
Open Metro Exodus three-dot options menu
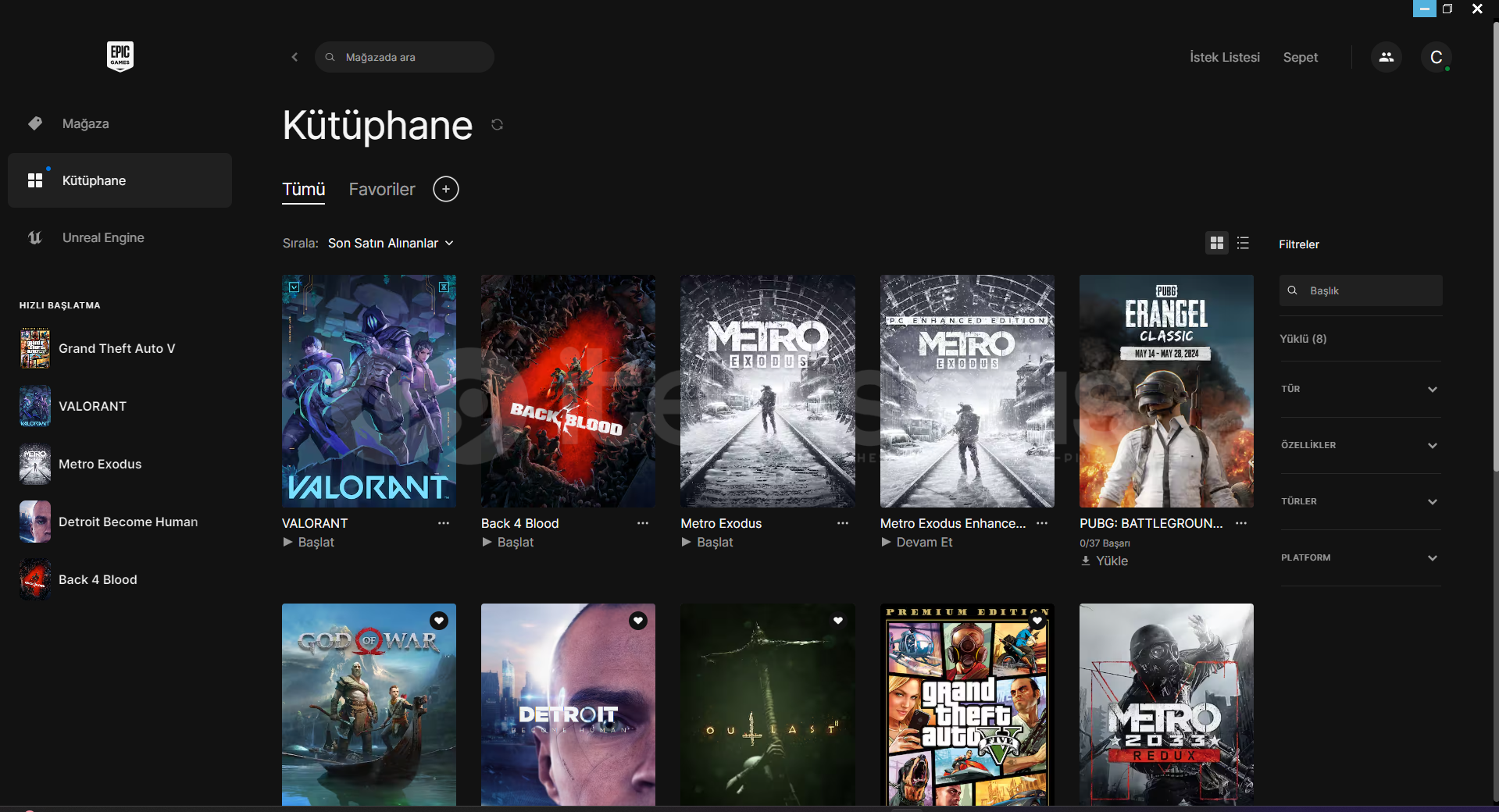(843, 523)
